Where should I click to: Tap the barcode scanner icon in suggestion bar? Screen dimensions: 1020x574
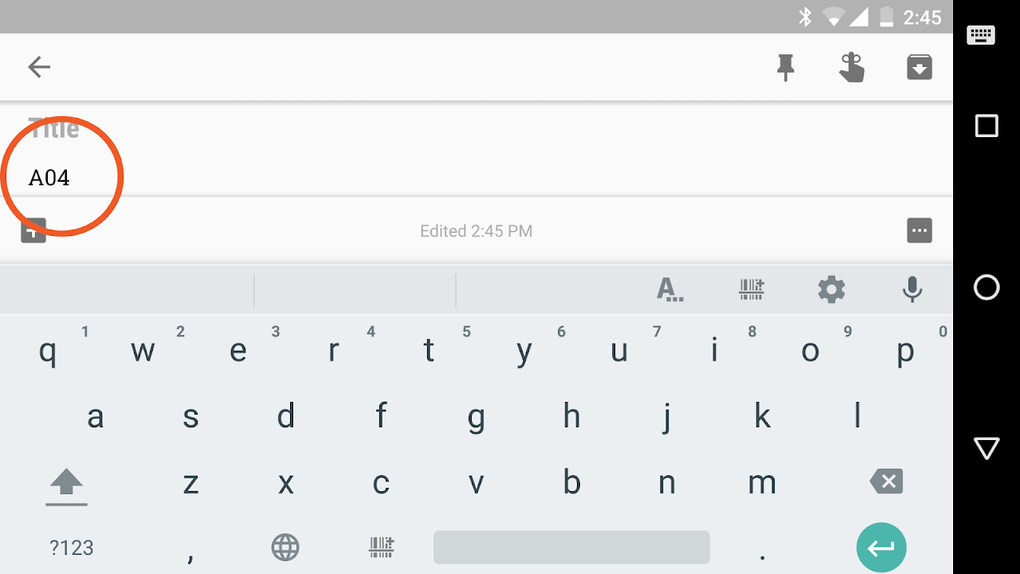point(751,289)
